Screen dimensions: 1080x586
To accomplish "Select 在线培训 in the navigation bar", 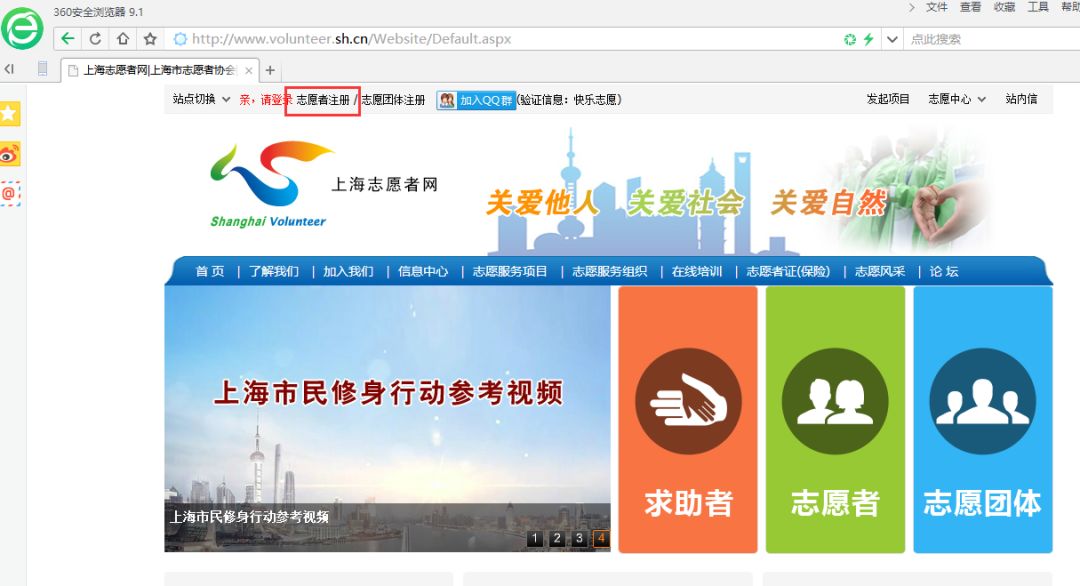I will [696, 272].
